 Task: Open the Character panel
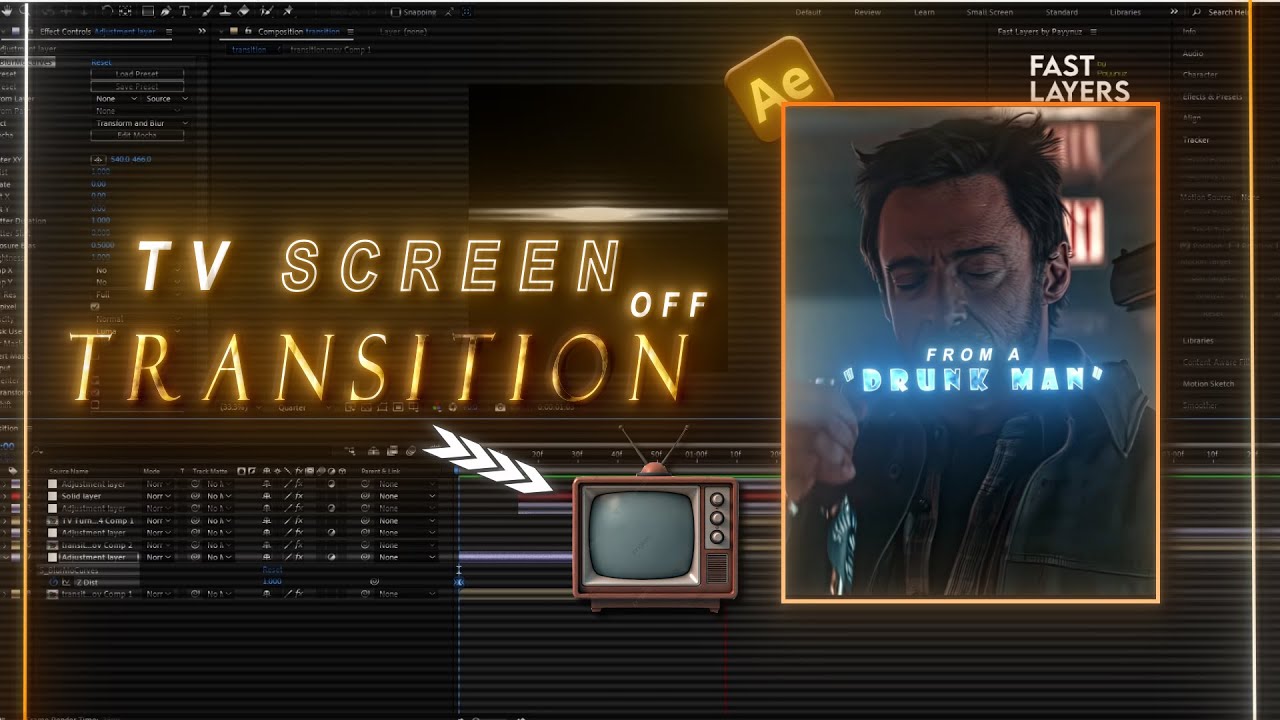click(1200, 74)
